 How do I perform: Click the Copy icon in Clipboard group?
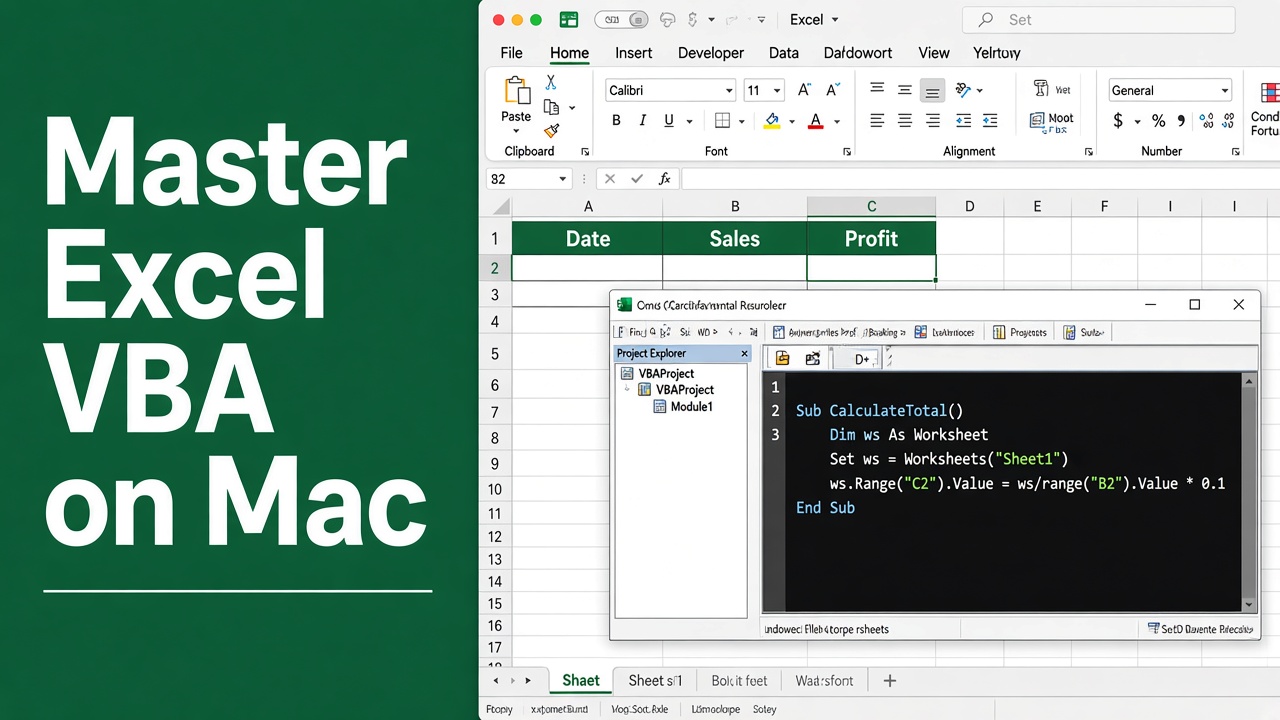click(x=551, y=107)
